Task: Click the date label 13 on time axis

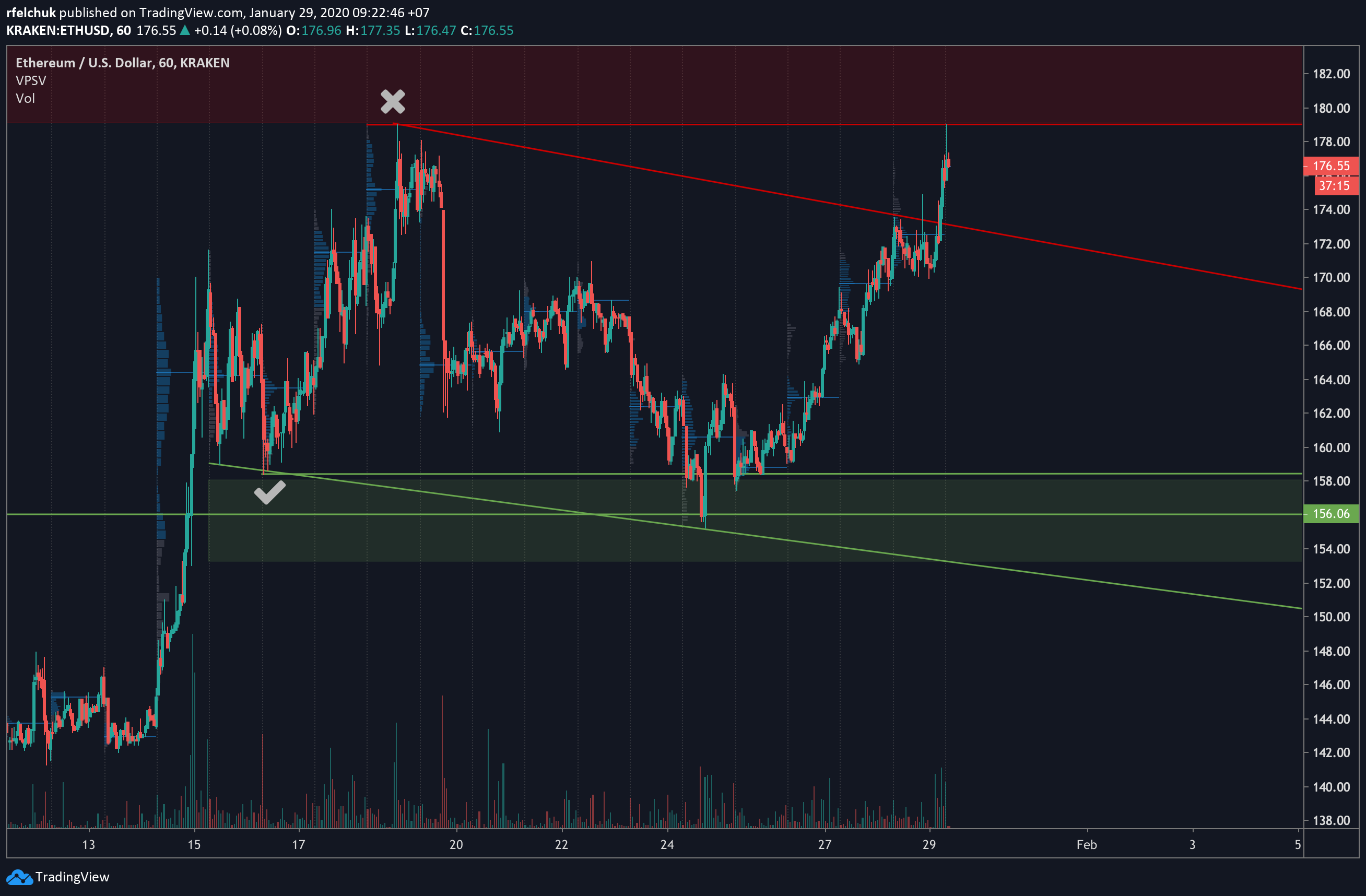Action: pos(88,844)
